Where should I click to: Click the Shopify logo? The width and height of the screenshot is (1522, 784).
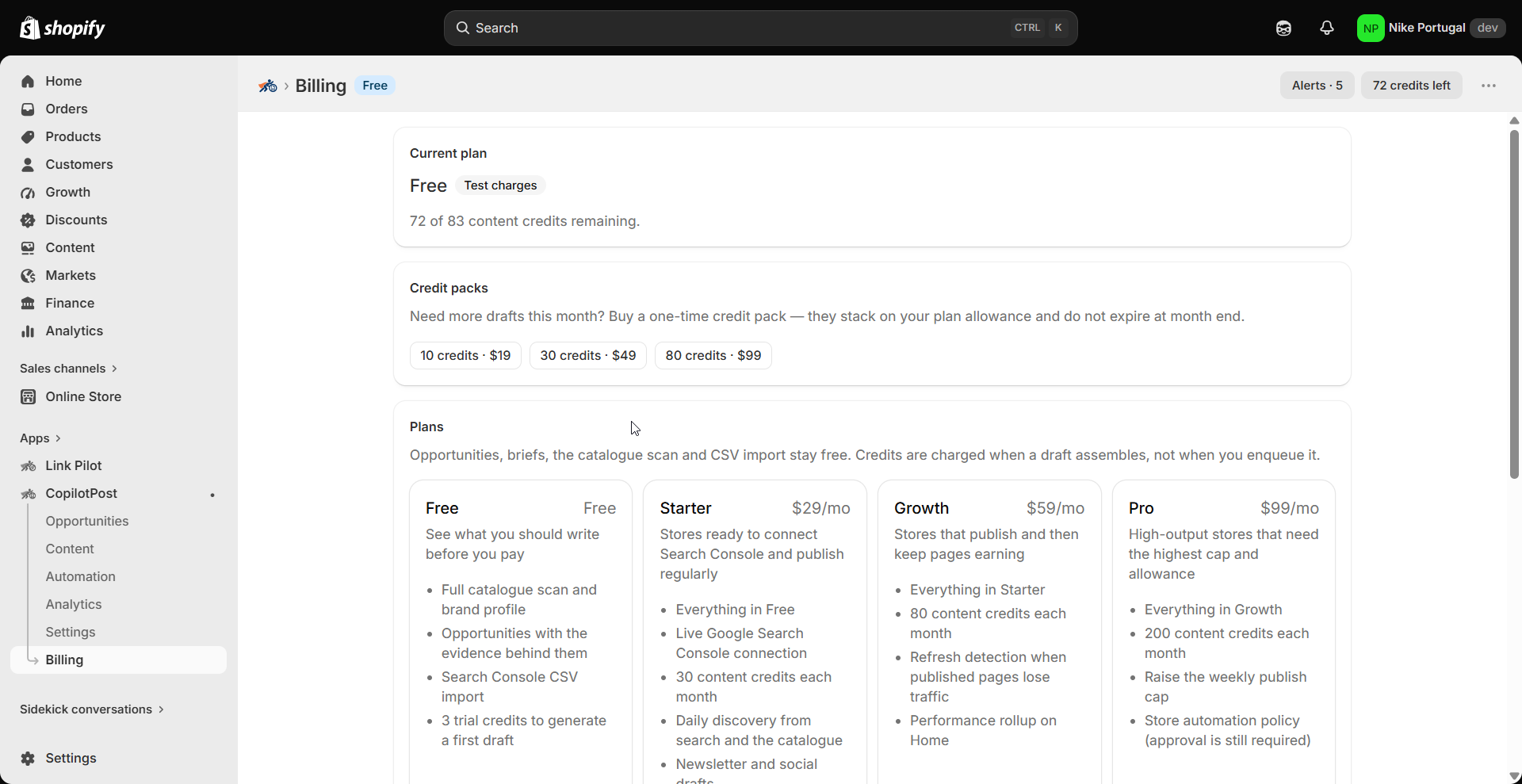coord(62,28)
